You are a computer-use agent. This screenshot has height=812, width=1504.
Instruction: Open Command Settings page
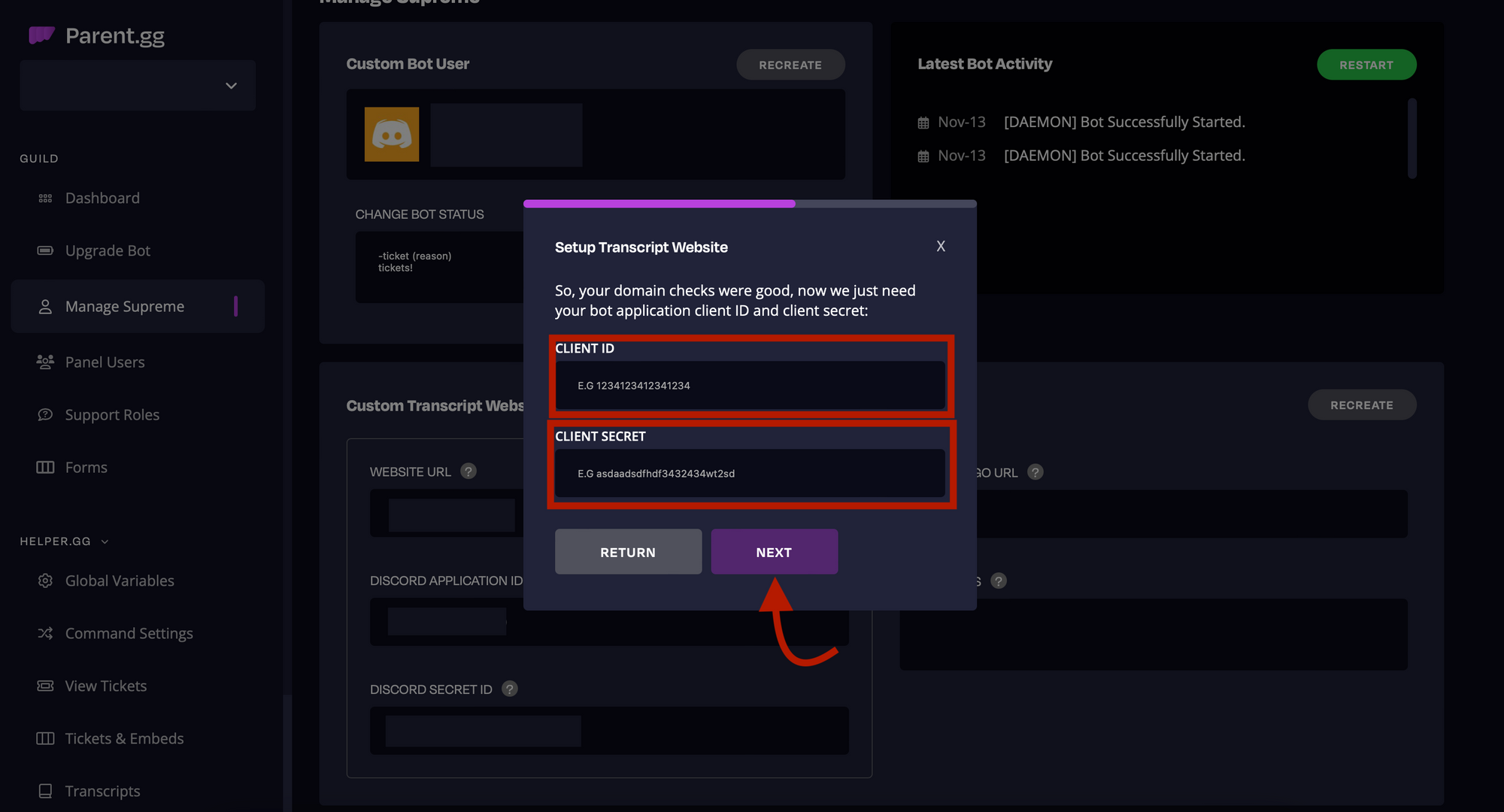129,633
